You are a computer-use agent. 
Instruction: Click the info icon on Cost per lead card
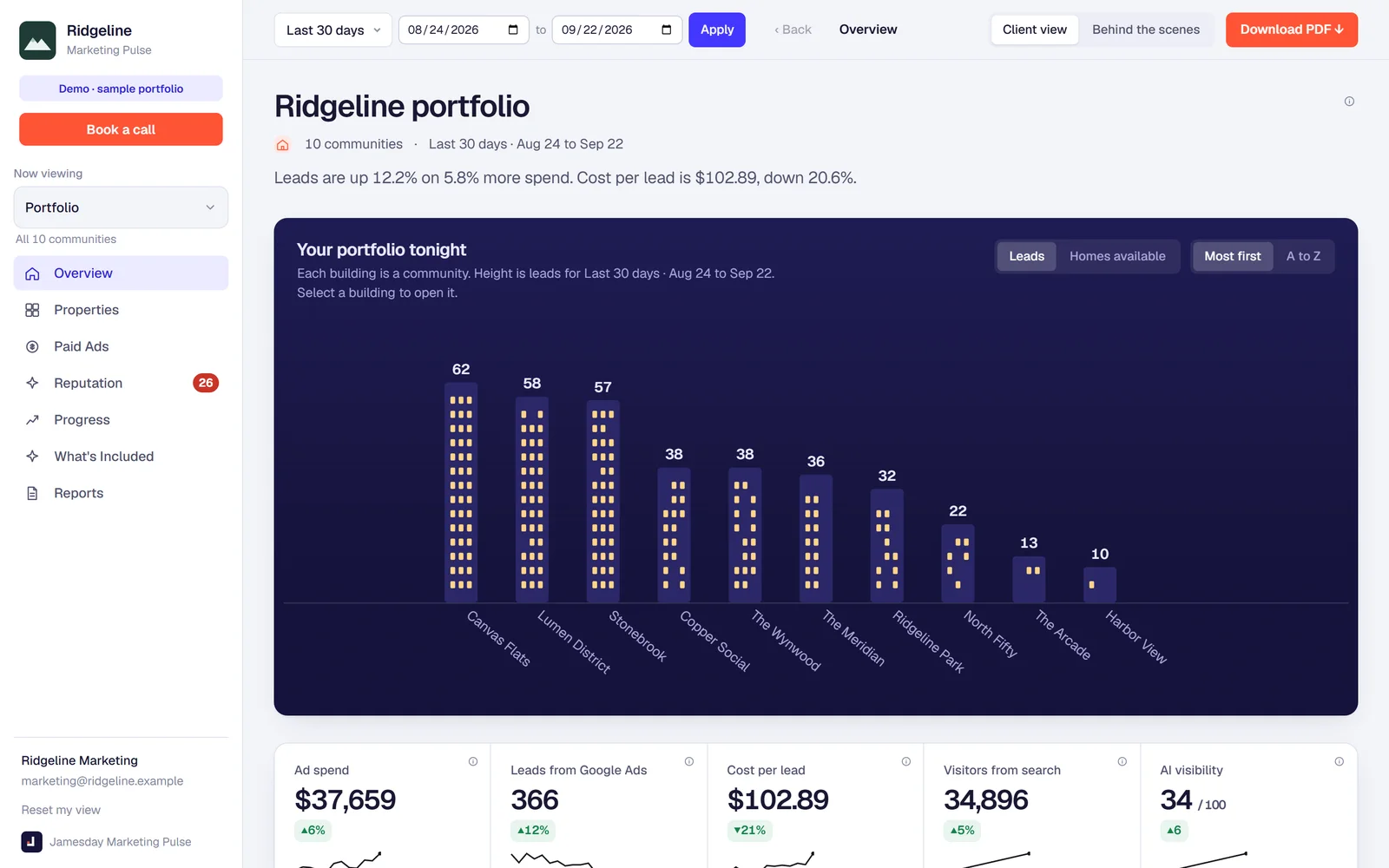tap(906, 761)
